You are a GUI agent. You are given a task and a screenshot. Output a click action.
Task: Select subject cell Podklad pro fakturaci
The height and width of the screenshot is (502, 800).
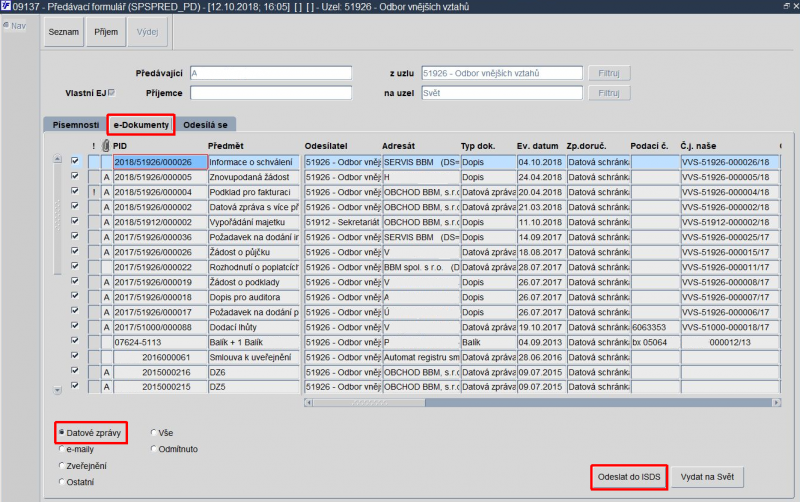point(254,192)
